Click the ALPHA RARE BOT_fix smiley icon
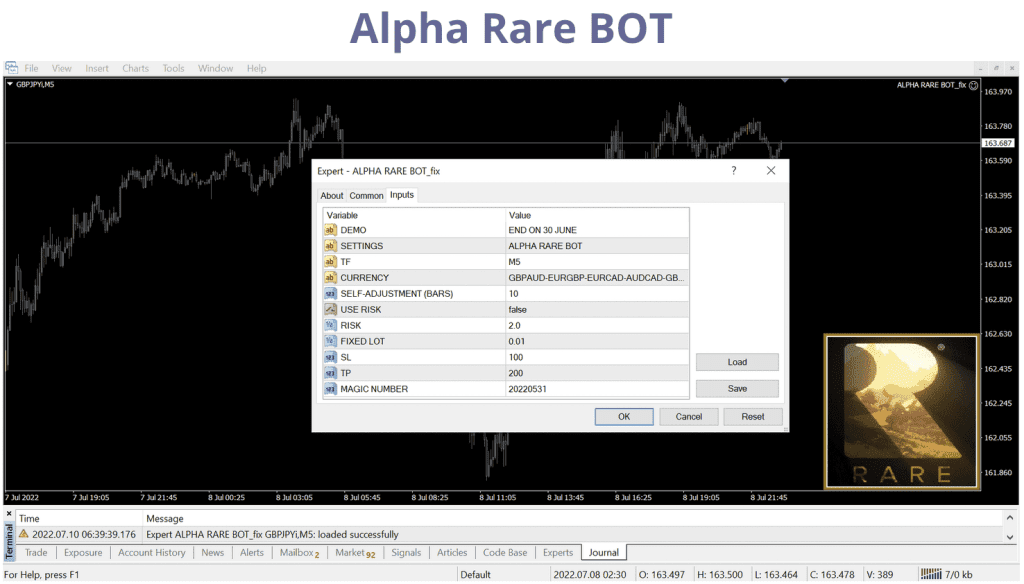The image size is (1024, 584). coord(973,85)
